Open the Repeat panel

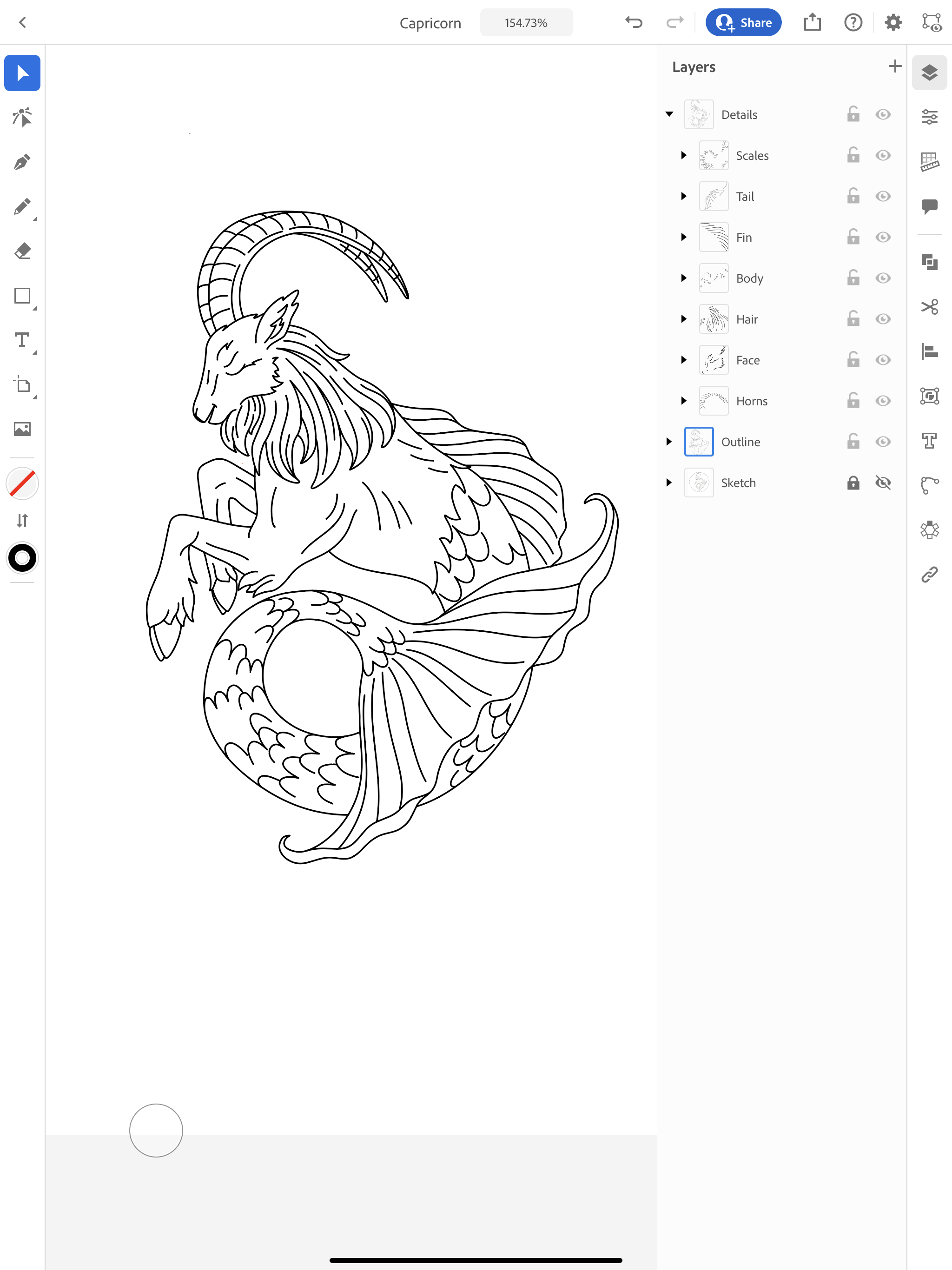tap(930, 529)
